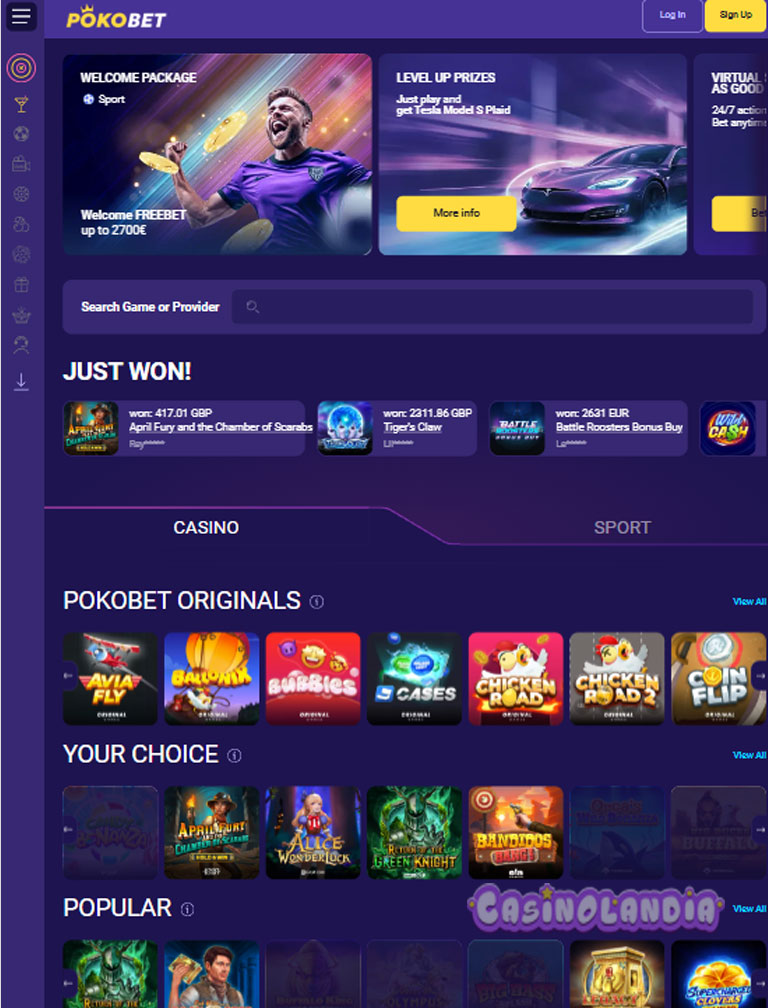
Task: Open the support headset sidebar icon
Action: pyautogui.click(x=21, y=346)
